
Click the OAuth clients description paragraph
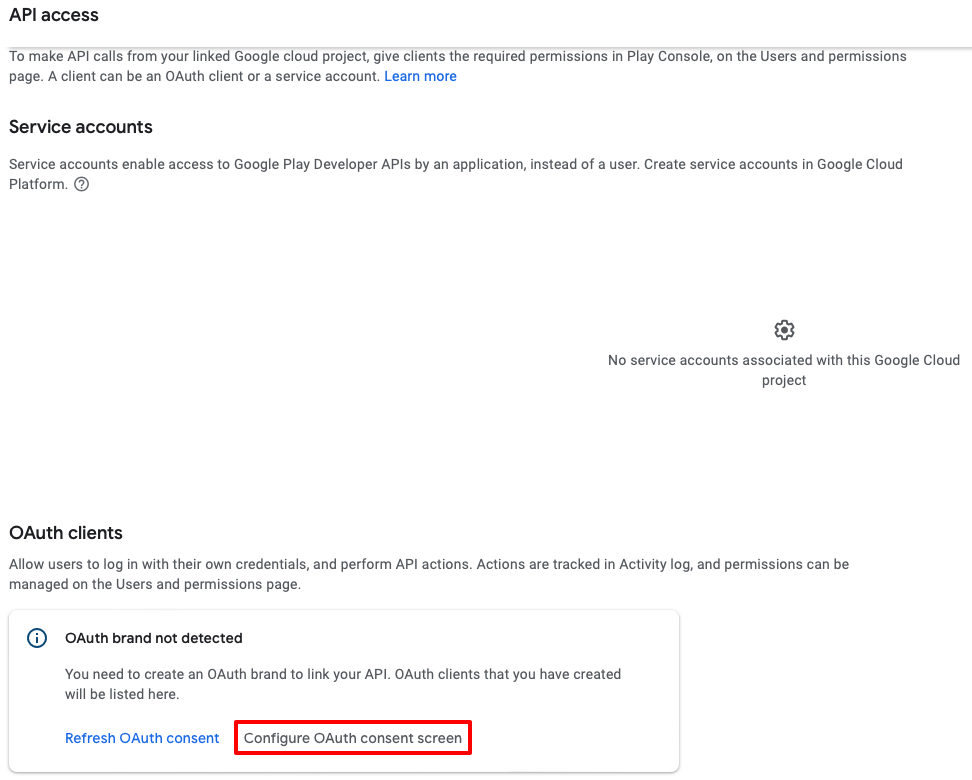pos(428,573)
